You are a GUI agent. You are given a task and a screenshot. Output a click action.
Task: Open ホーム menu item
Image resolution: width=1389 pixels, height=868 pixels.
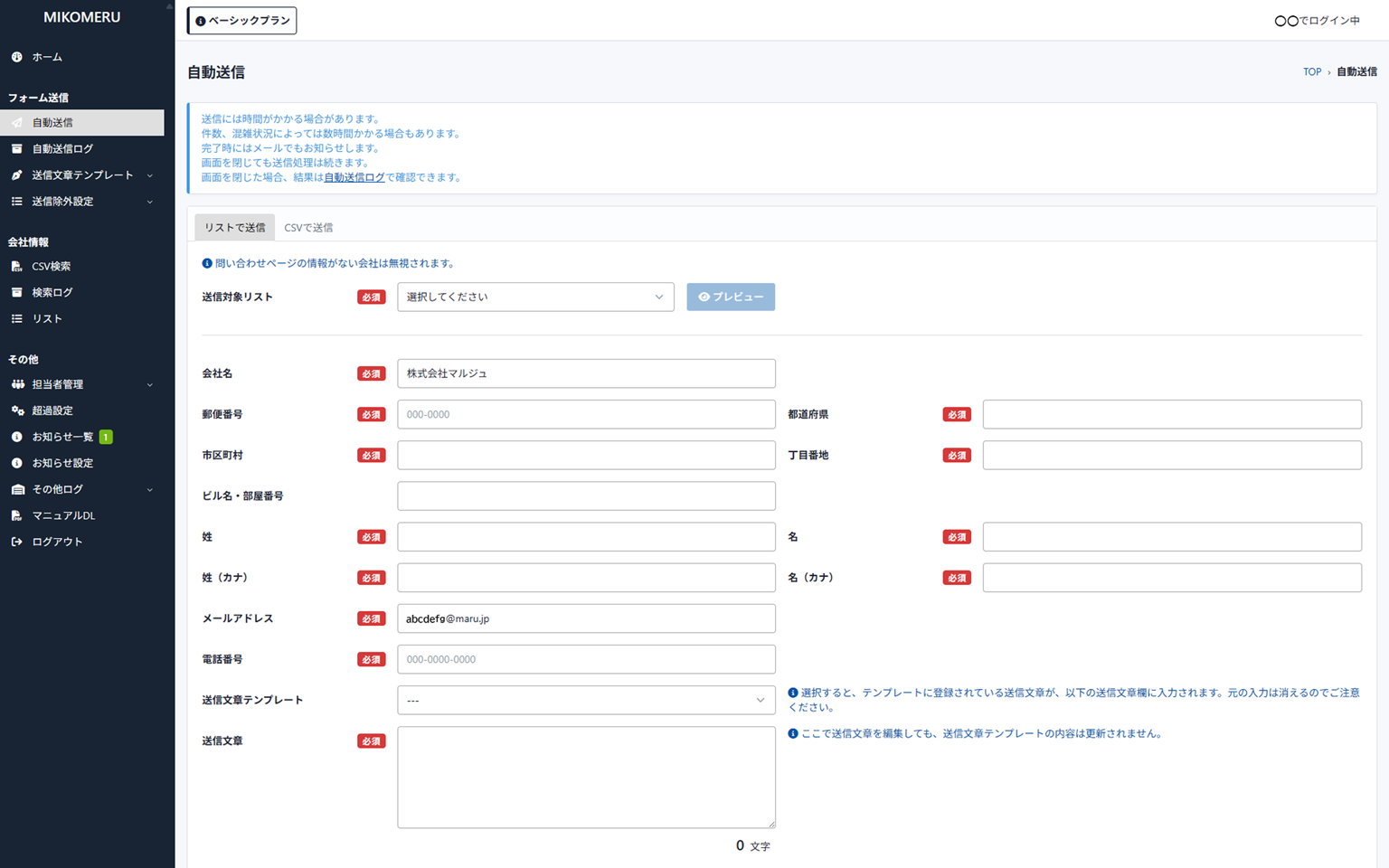82,57
